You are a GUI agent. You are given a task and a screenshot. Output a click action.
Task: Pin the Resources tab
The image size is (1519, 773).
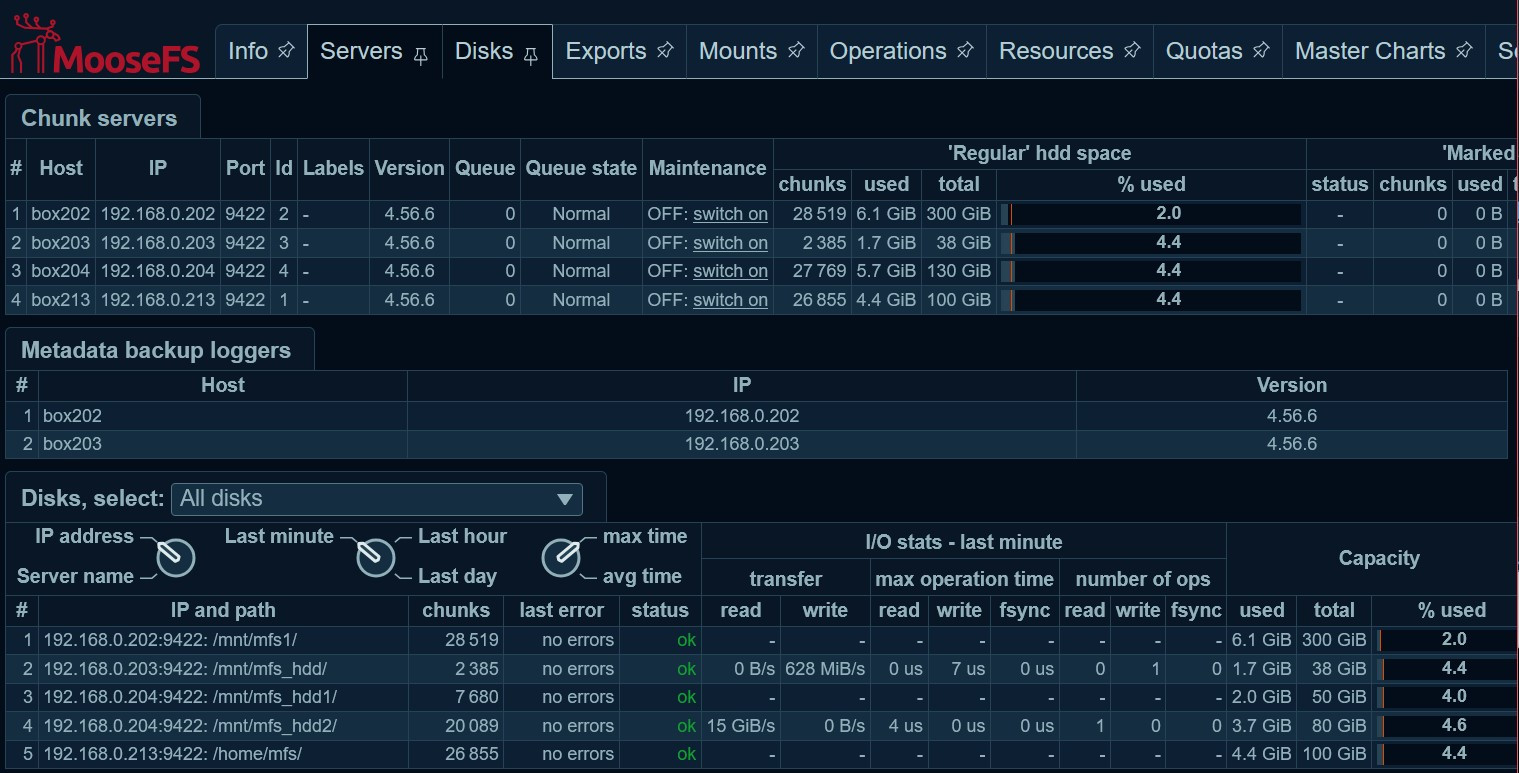1132,50
